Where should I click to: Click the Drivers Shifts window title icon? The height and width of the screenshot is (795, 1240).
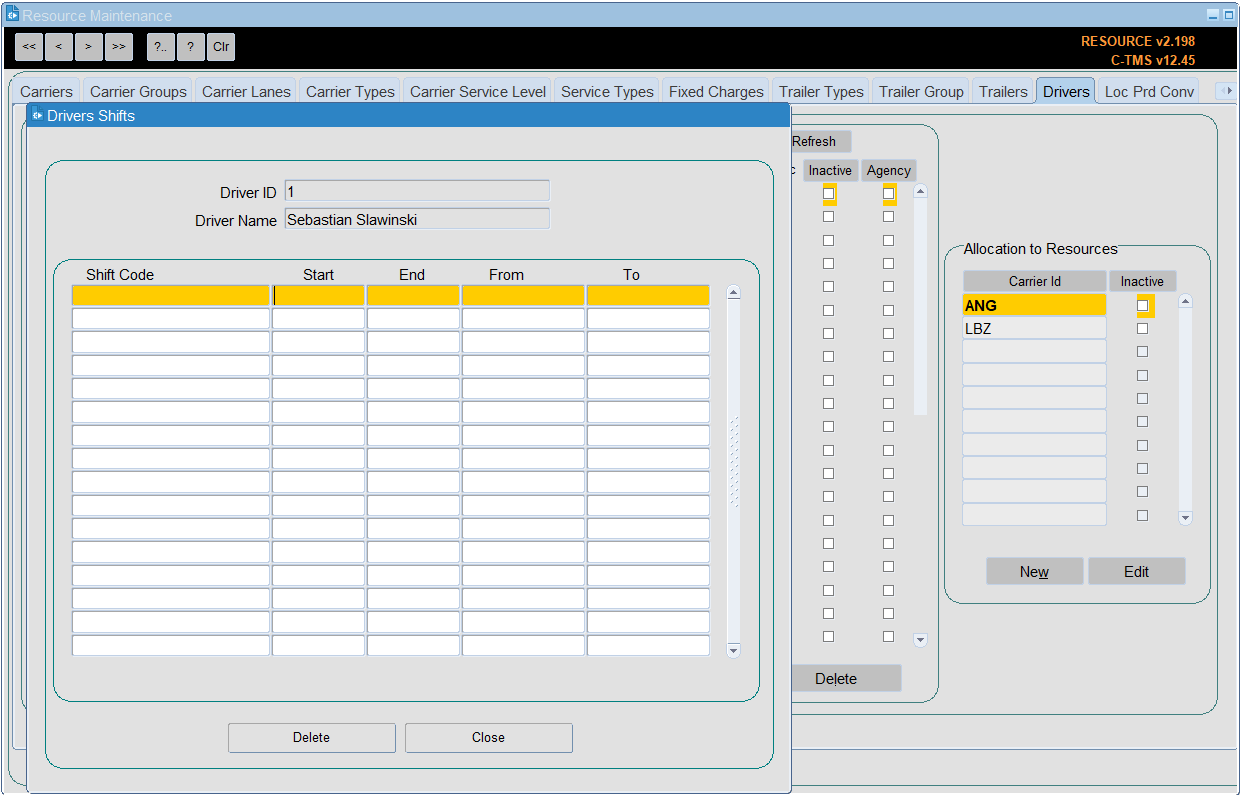tap(38, 115)
